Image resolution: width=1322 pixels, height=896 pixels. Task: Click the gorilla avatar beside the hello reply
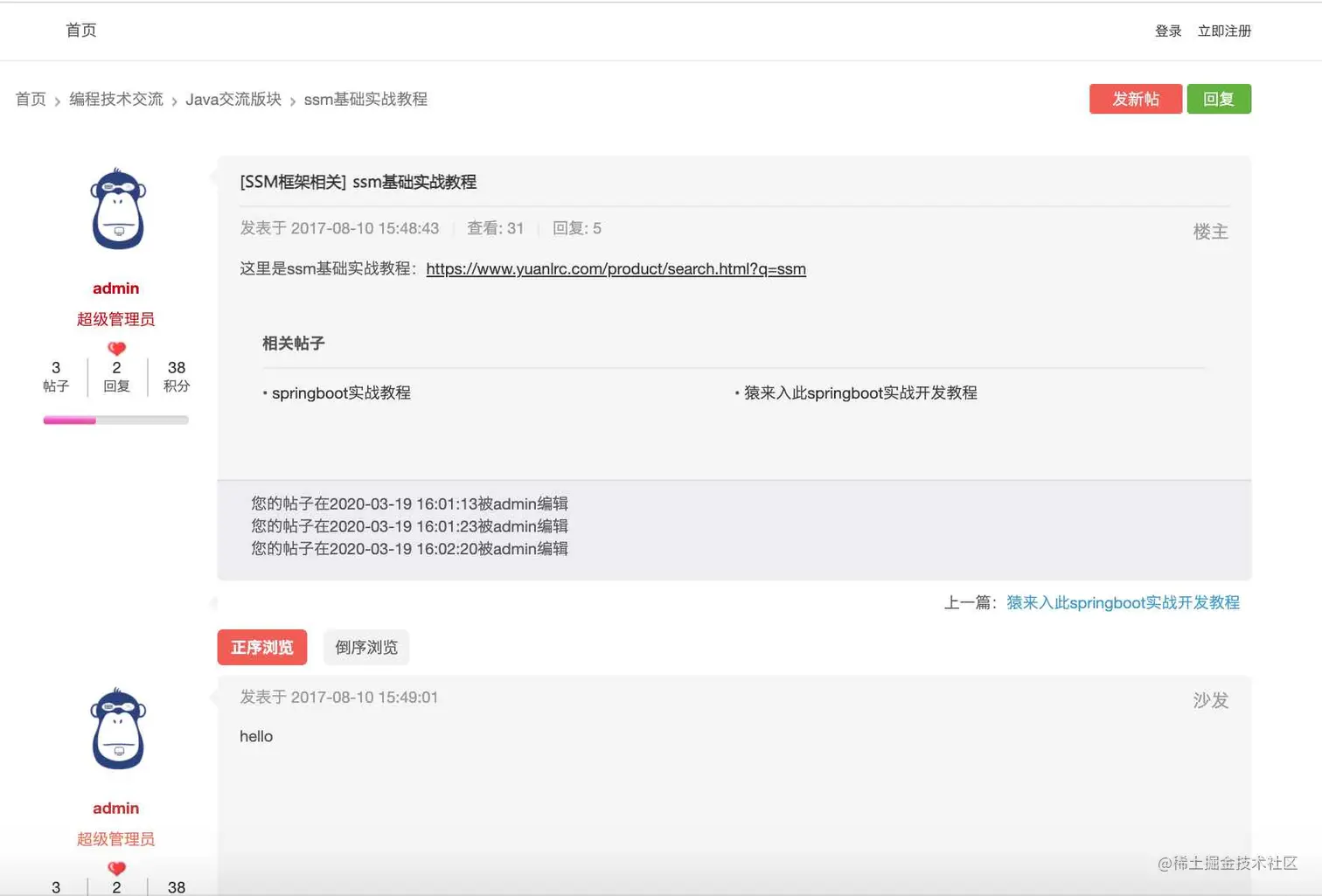click(x=116, y=728)
